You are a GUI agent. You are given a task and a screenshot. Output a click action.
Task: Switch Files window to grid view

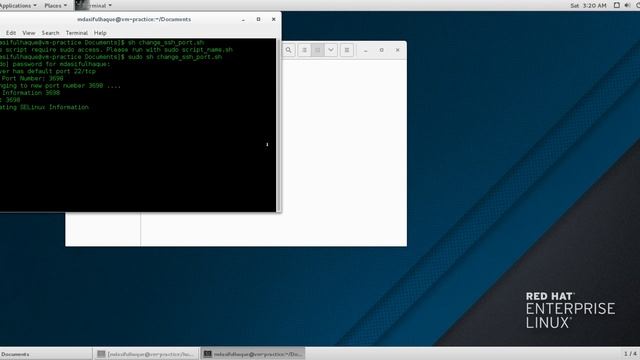tap(318, 50)
